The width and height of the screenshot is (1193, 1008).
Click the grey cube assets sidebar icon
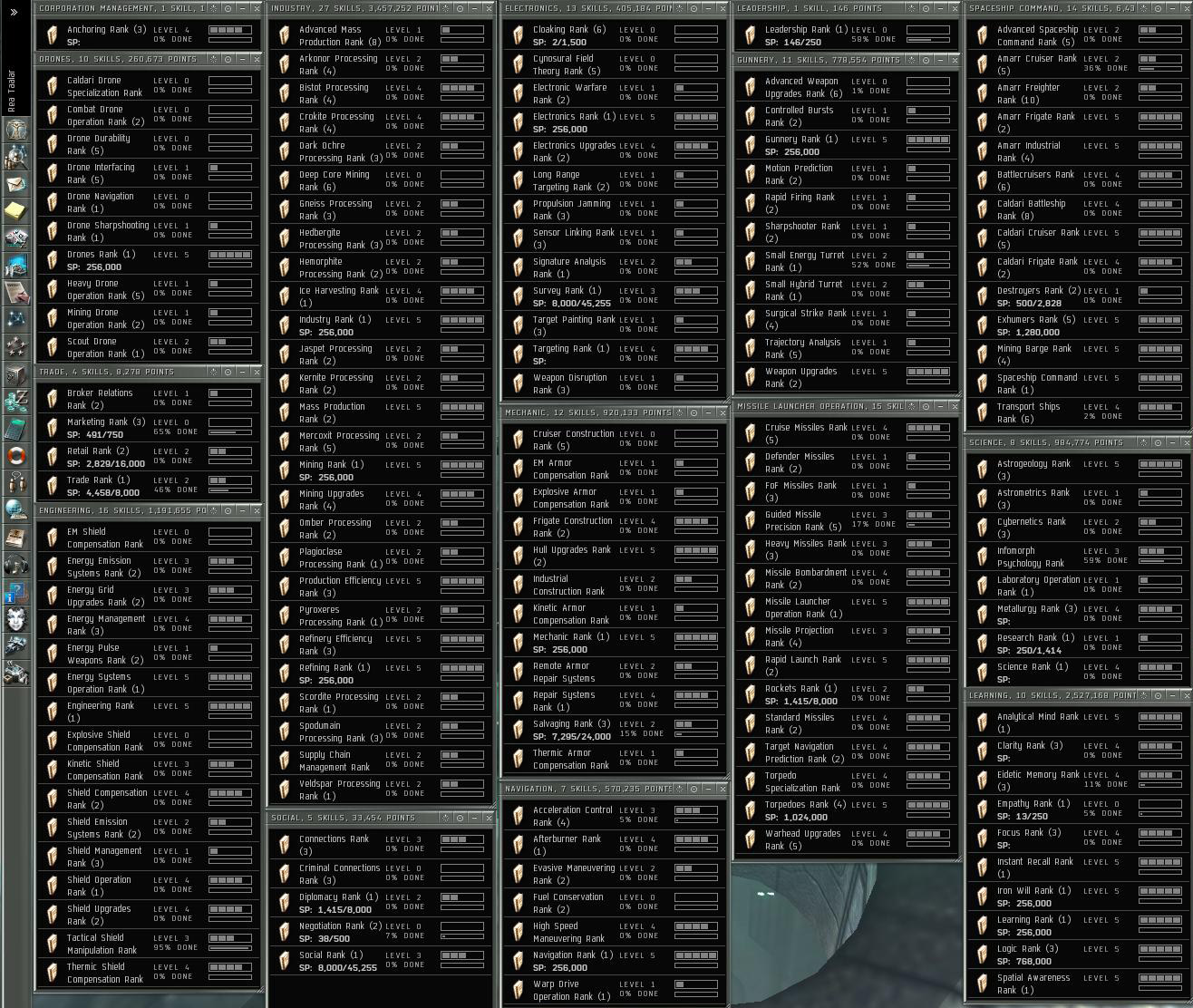click(16, 373)
